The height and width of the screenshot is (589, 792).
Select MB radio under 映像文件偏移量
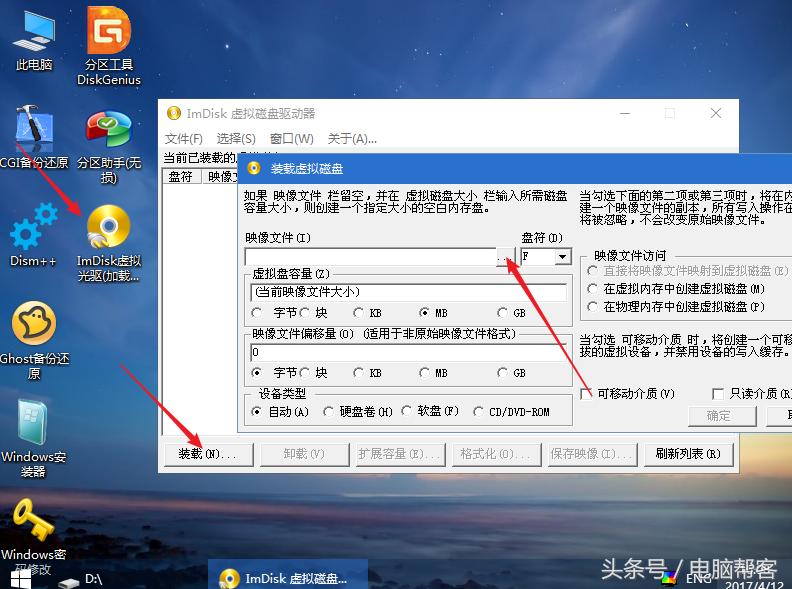[x=424, y=373]
